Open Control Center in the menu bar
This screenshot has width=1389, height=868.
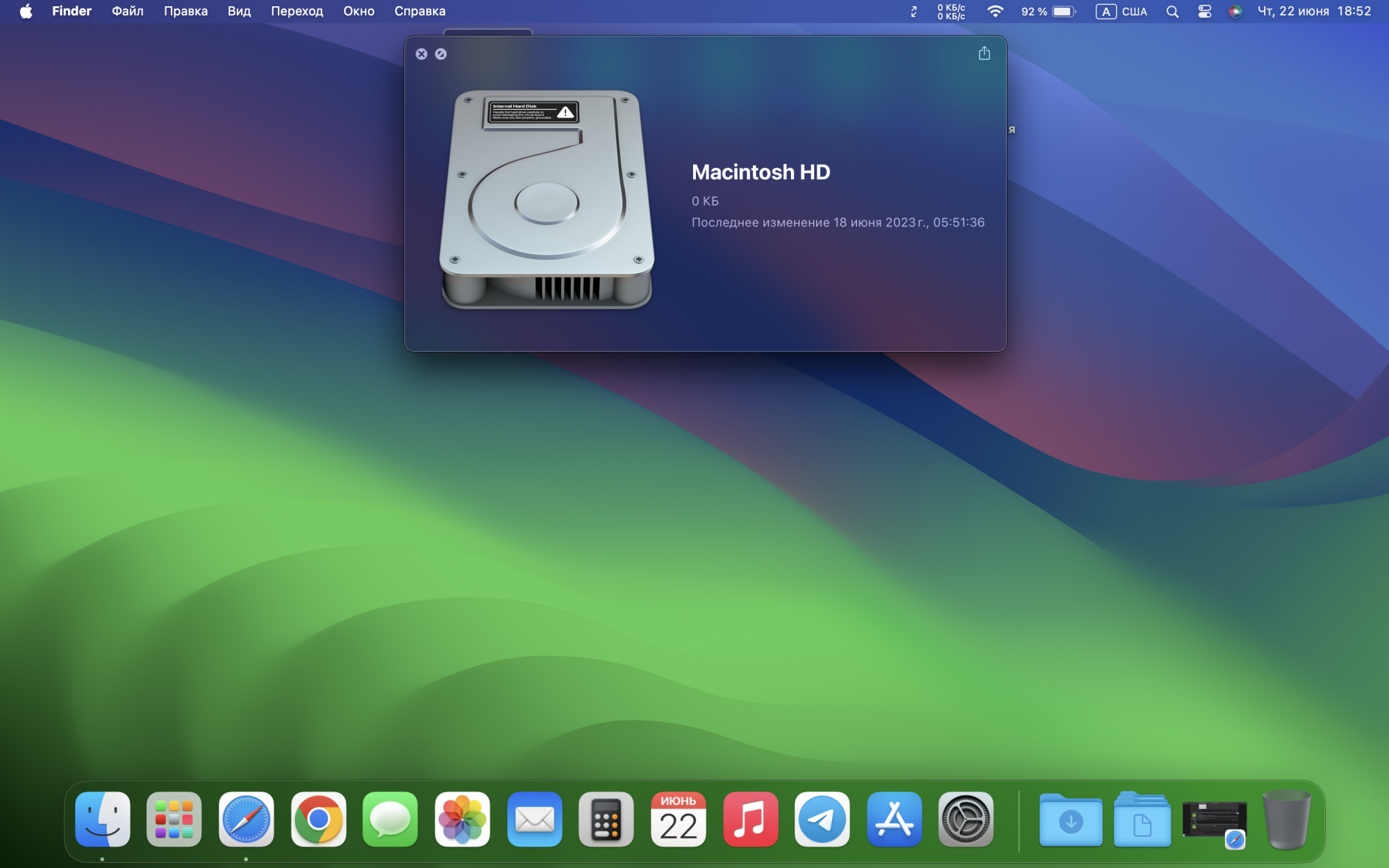(1205, 11)
